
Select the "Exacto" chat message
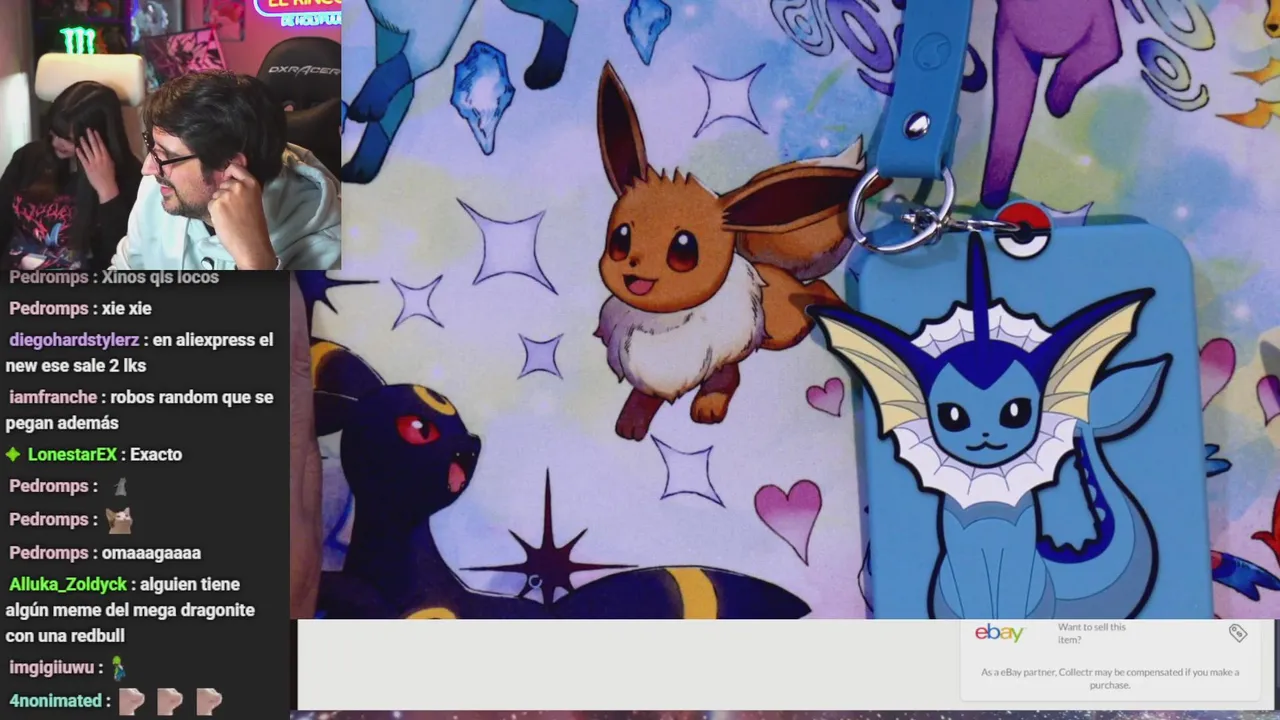pyautogui.click(x=156, y=454)
